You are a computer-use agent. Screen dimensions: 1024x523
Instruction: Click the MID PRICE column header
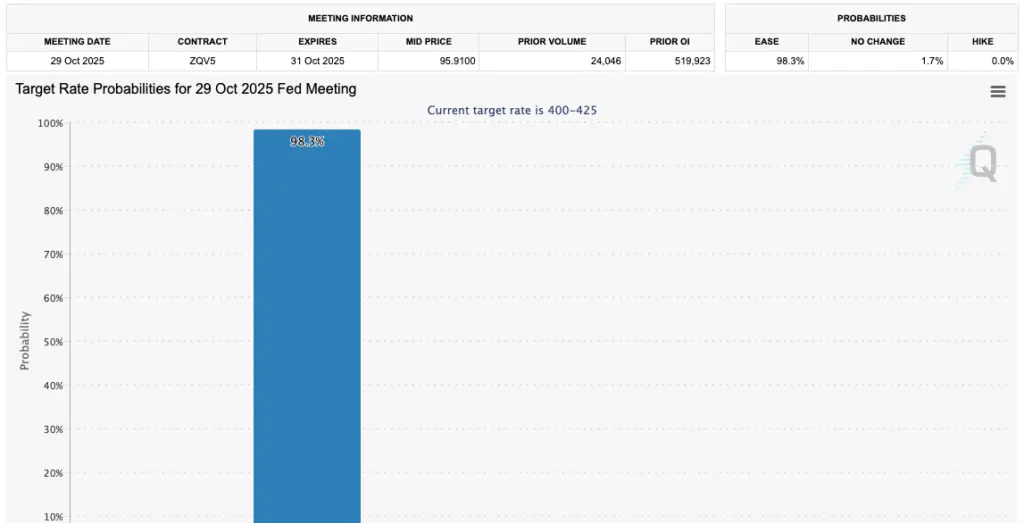[x=428, y=41]
